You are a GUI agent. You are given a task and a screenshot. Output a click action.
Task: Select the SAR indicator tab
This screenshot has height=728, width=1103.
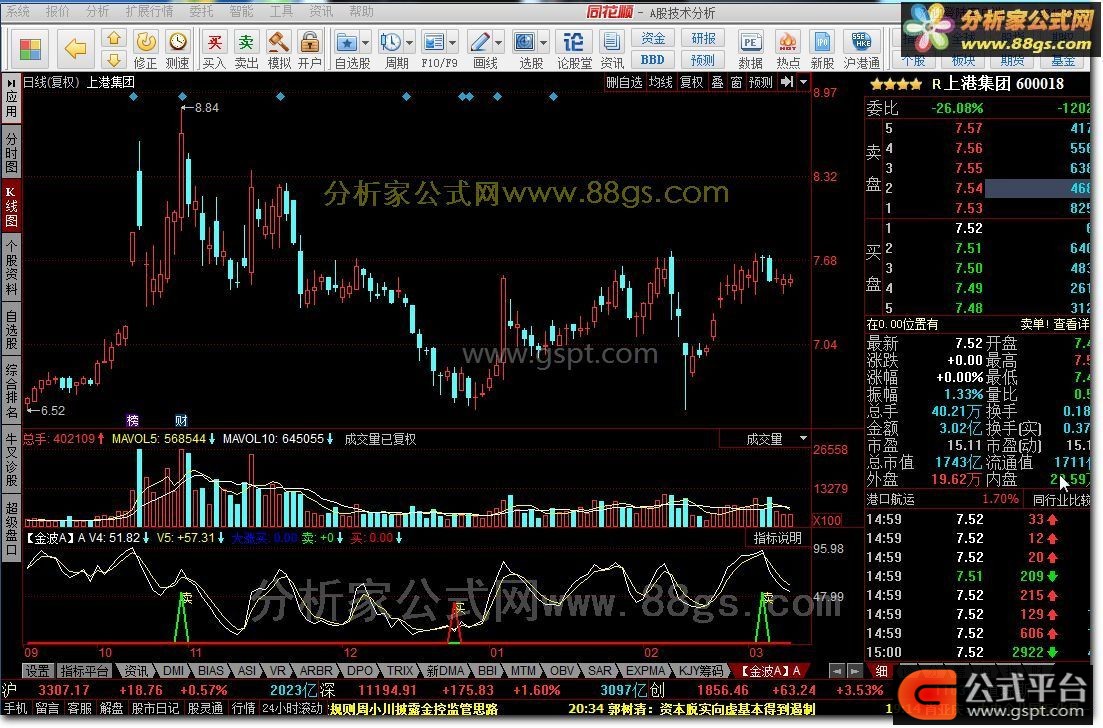600,671
